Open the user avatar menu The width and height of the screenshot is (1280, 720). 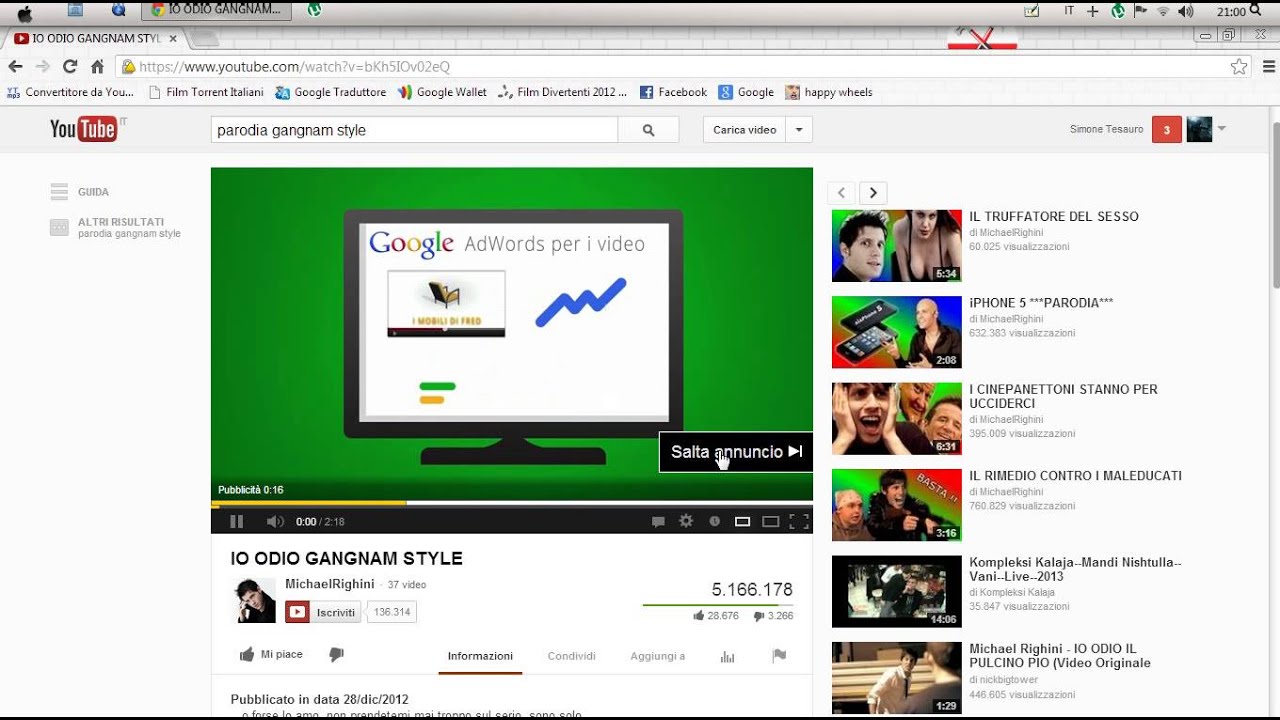(1199, 130)
